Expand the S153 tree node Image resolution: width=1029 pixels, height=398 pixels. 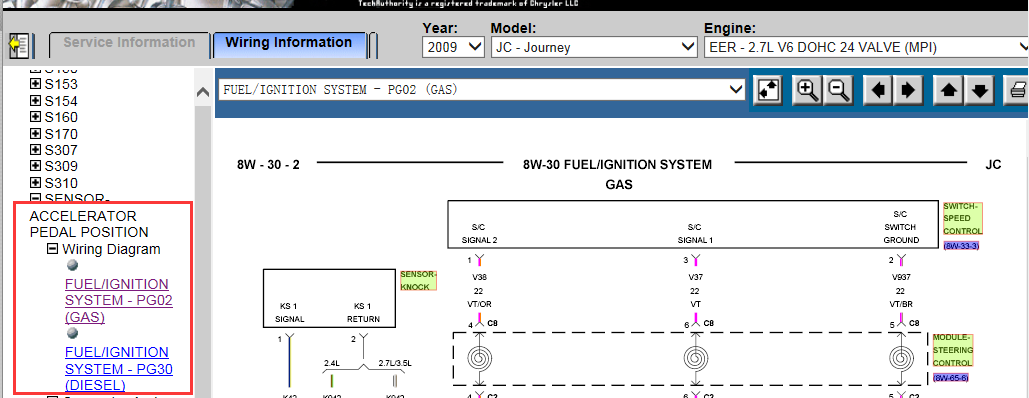coord(36,84)
